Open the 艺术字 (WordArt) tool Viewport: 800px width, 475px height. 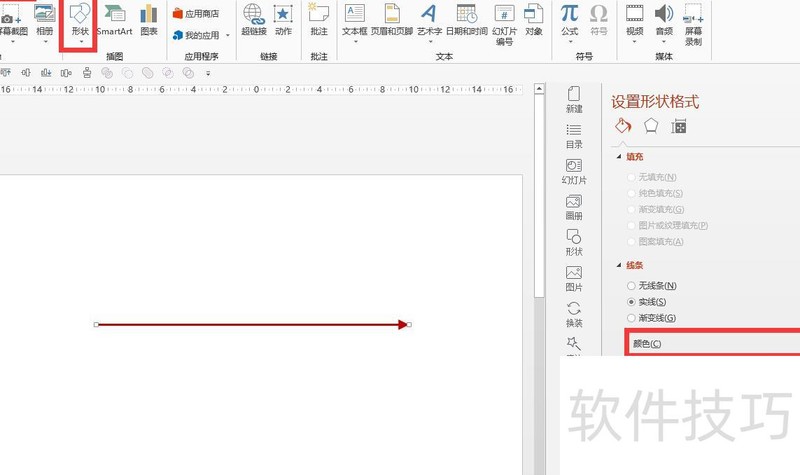(429, 21)
